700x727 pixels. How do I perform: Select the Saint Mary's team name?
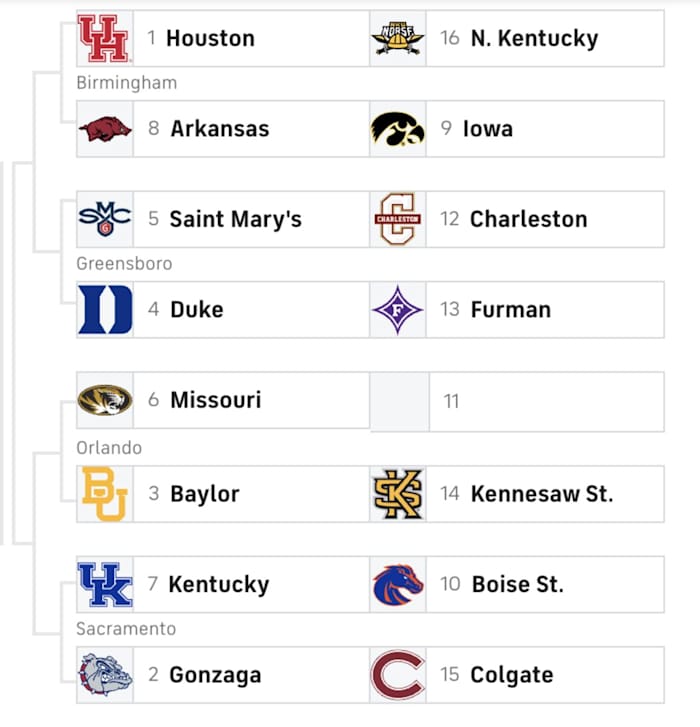coord(235,219)
